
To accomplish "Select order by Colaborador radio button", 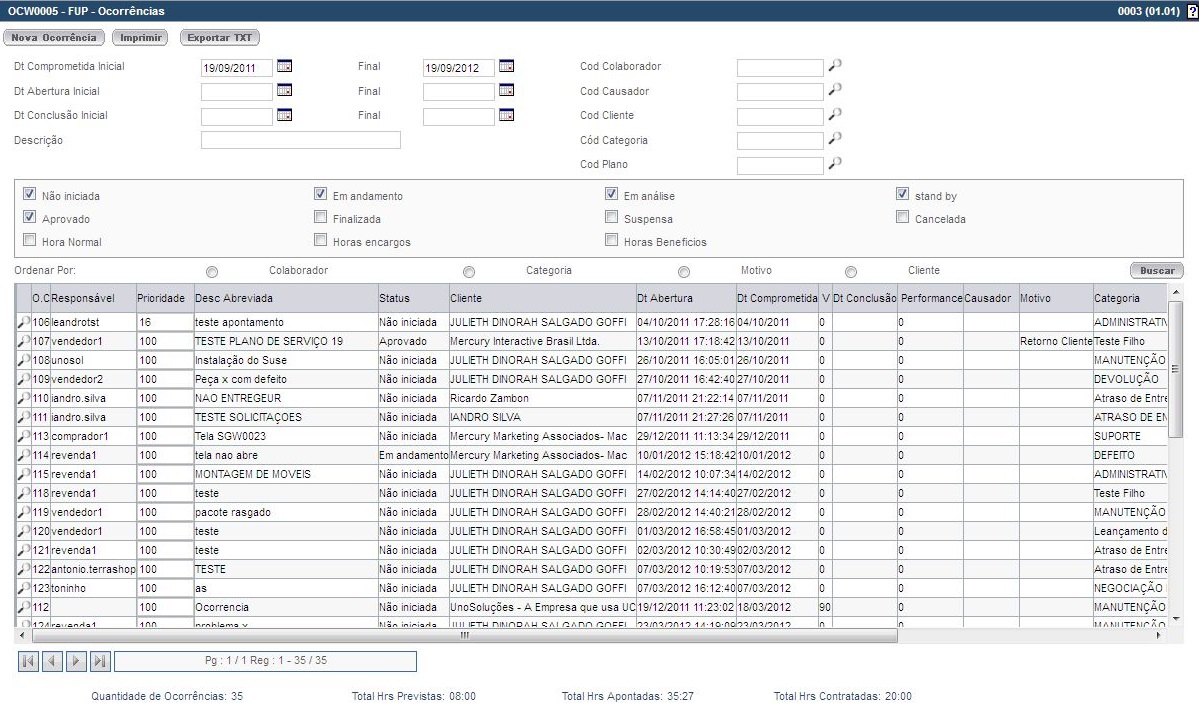I will click(x=211, y=271).
